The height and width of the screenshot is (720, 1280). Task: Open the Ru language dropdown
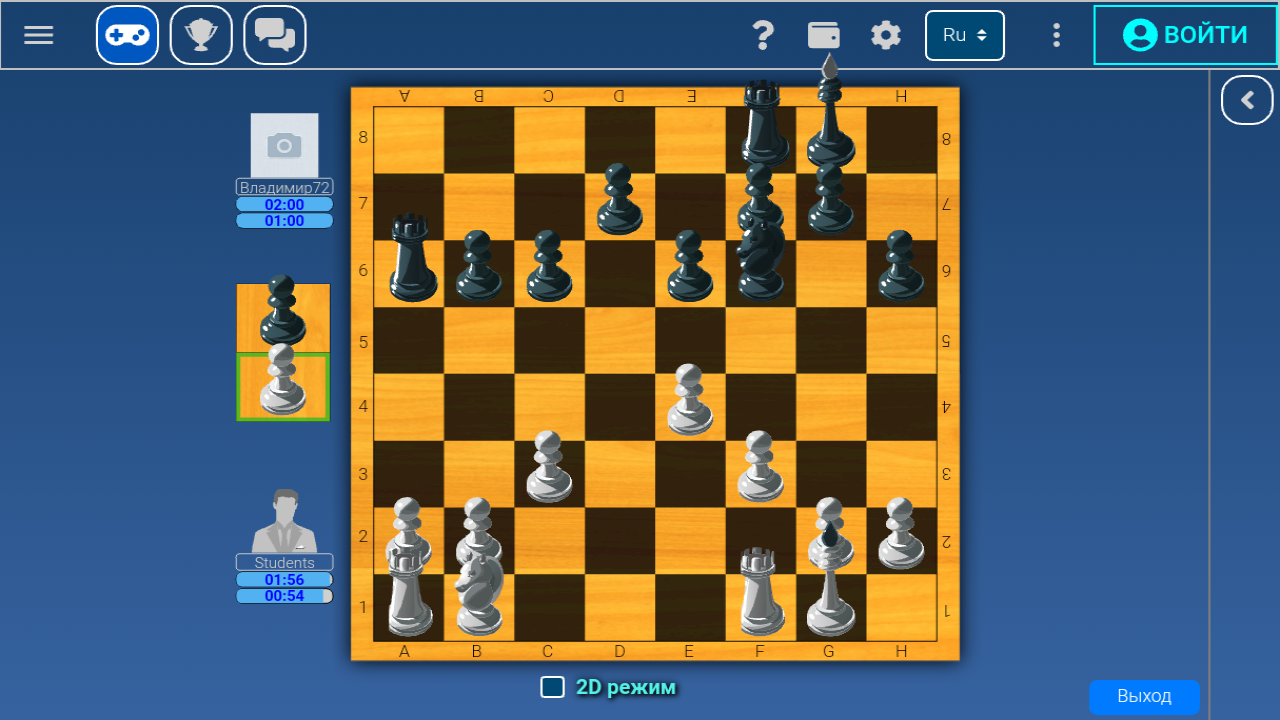(x=963, y=34)
